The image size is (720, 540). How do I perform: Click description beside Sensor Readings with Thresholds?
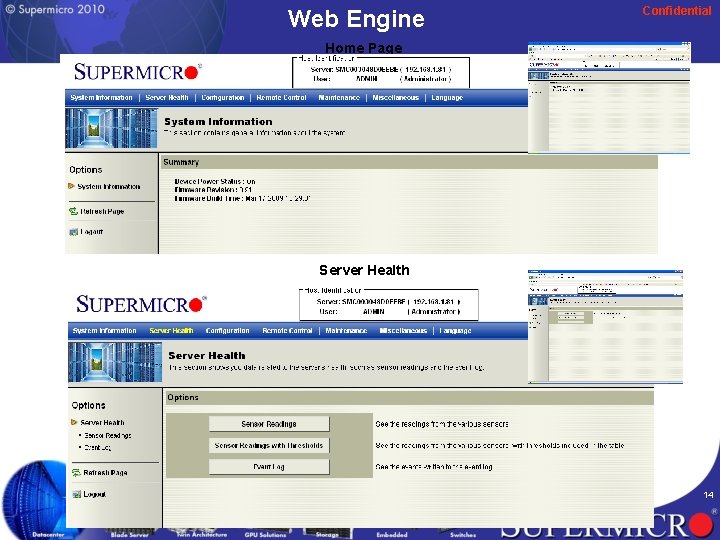(x=500, y=445)
